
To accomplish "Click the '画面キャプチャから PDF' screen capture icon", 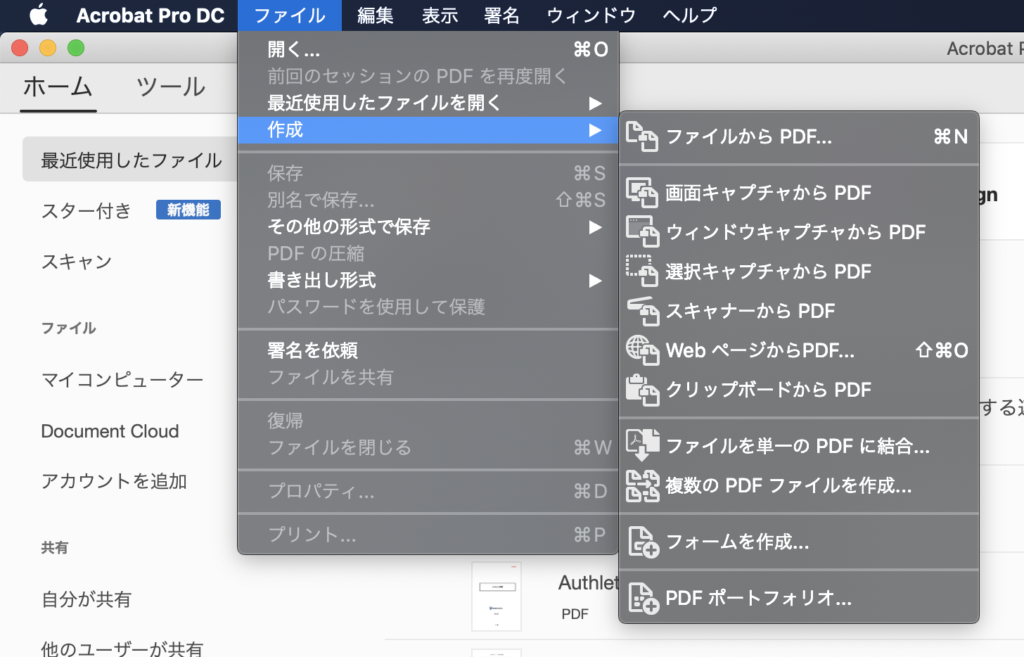I will (x=642, y=193).
